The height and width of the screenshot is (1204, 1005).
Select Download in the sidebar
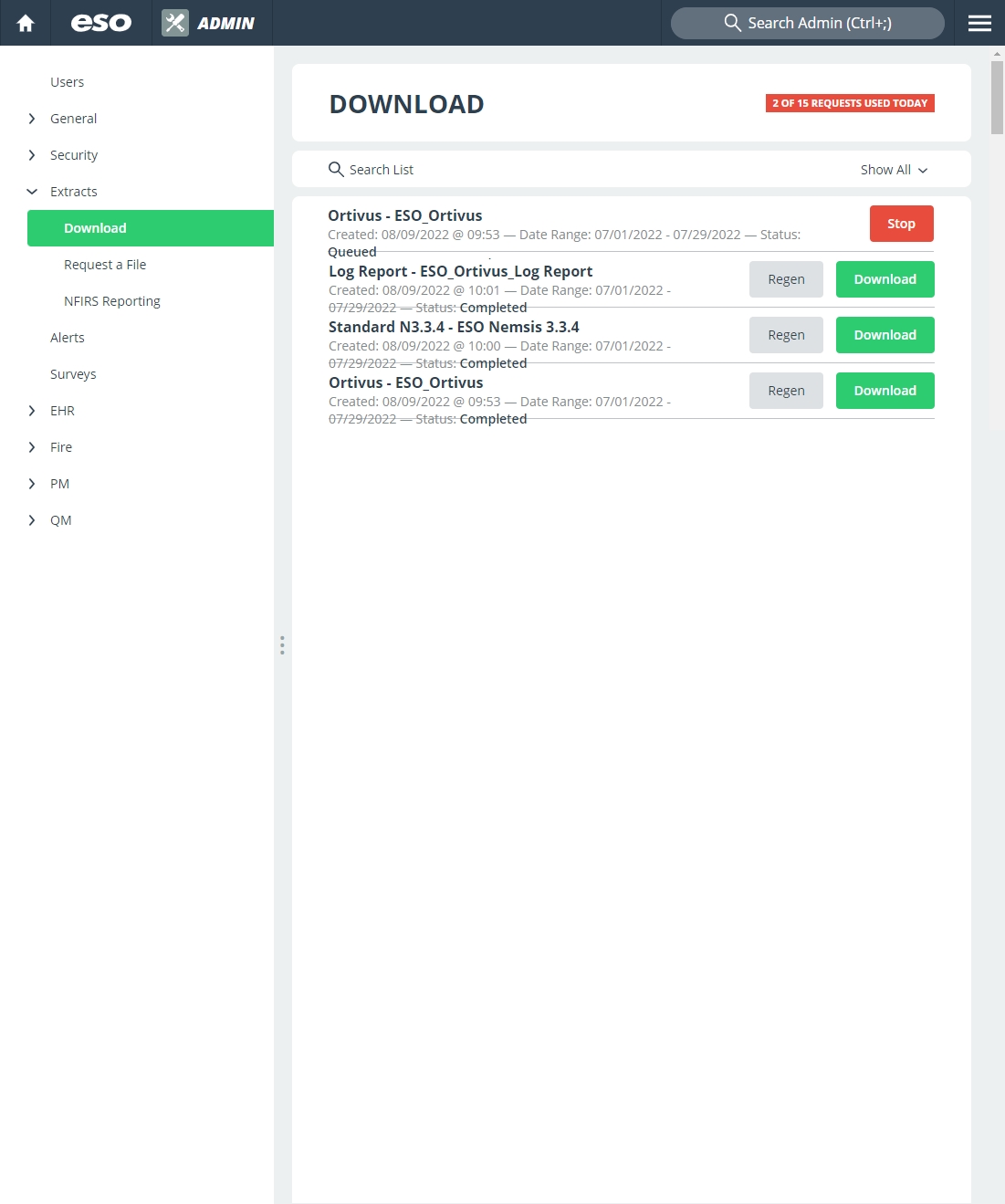point(151,228)
